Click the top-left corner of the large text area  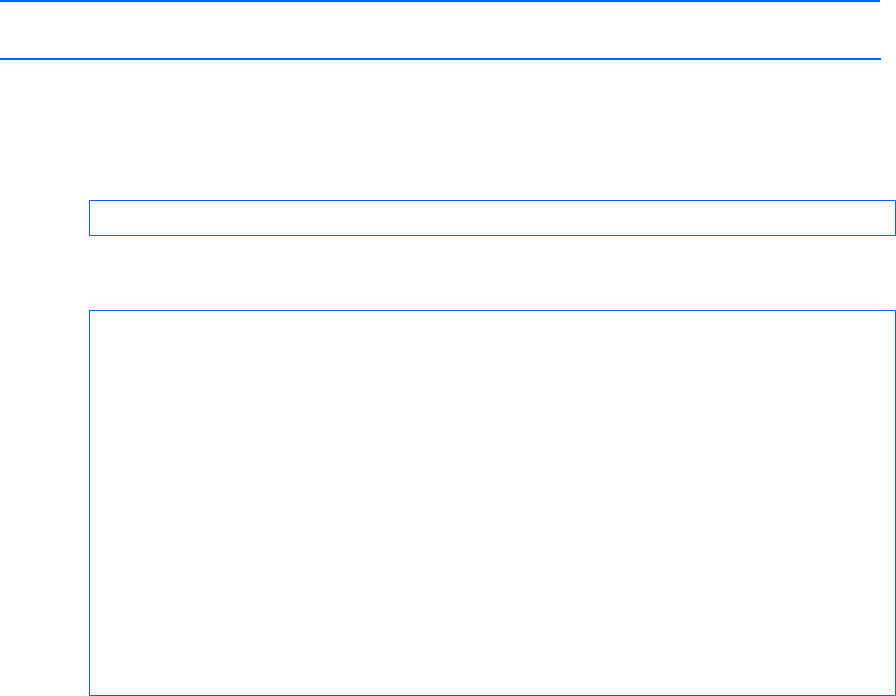94,315
